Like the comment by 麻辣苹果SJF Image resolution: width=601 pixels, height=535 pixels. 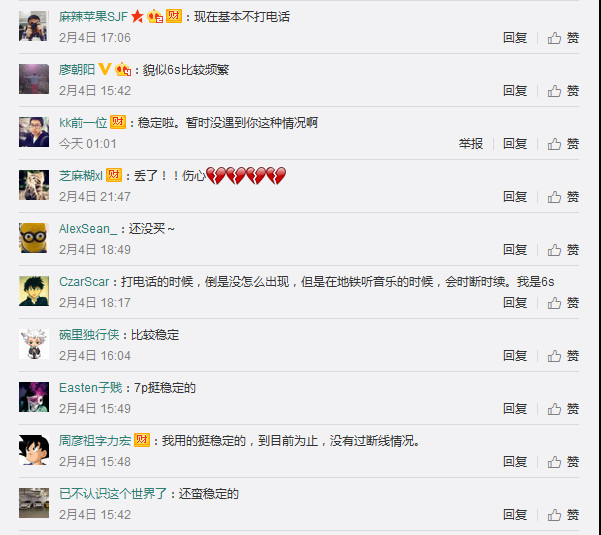click(x=563, y=38)
